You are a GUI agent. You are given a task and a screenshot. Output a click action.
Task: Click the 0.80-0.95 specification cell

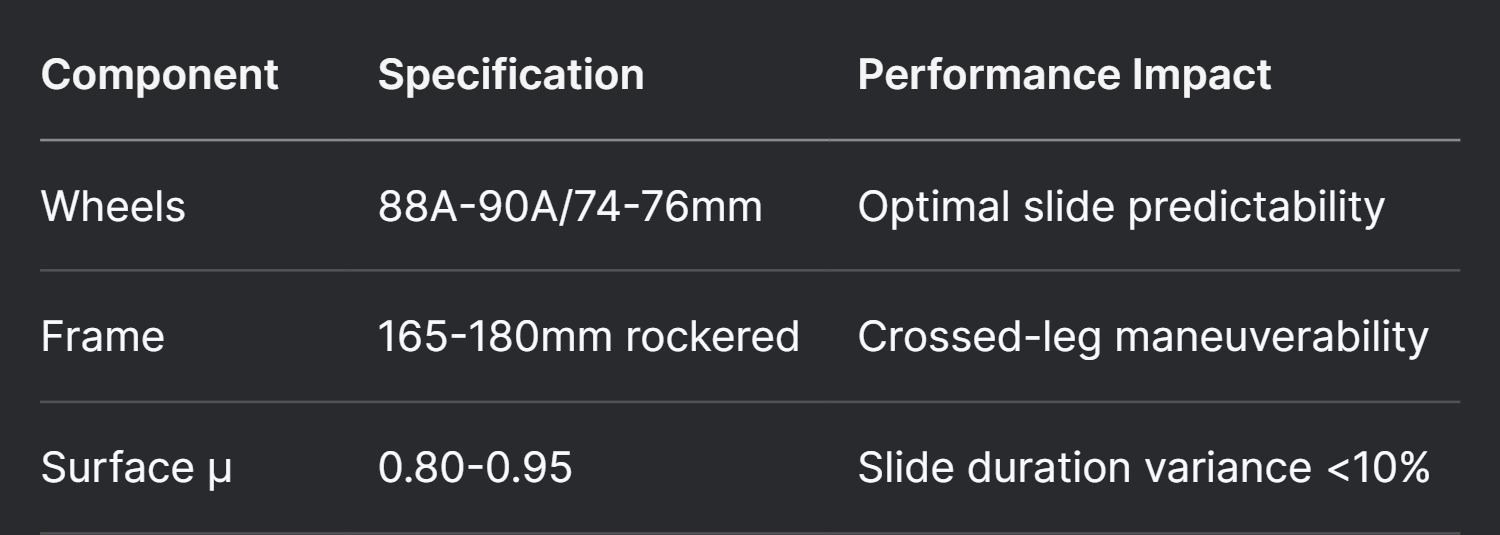pos(475,468)
